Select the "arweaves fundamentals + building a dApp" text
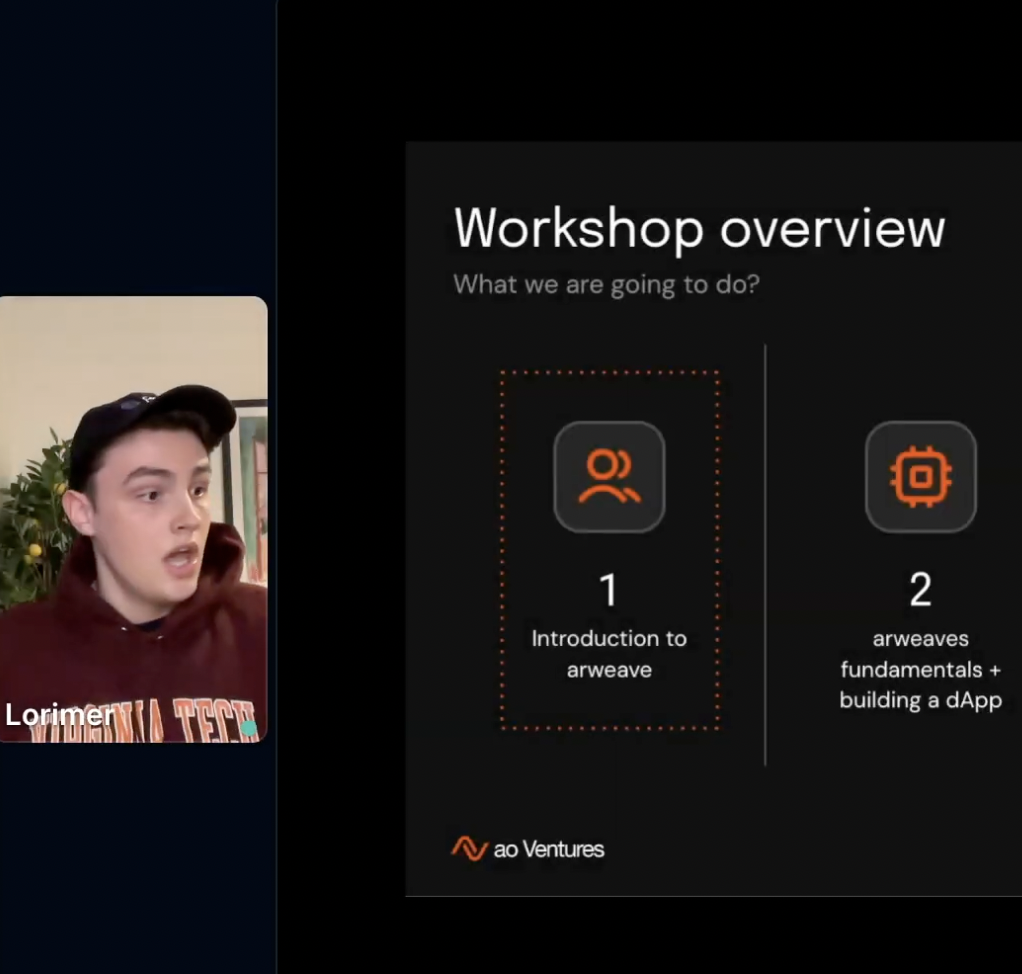1022x974 pixels. (920, 669)
